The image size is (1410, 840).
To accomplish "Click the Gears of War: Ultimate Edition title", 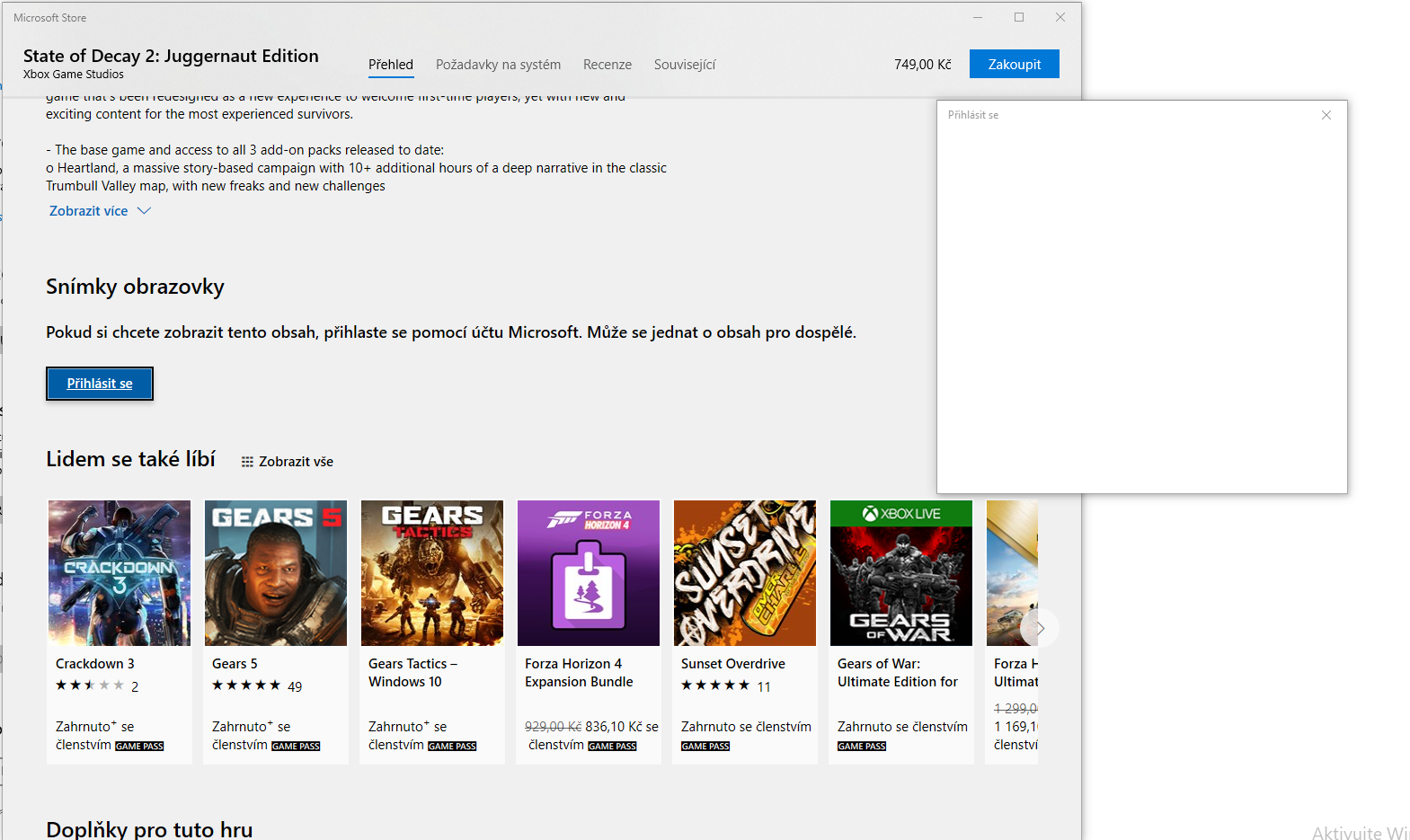I will click(898, 673).
